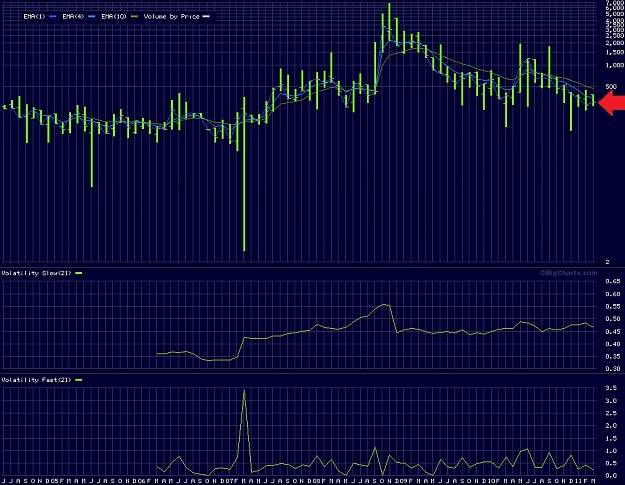The image size is (625, 485).
Task: Click the white Volume by Price swatch
Action: pos(206,16)
